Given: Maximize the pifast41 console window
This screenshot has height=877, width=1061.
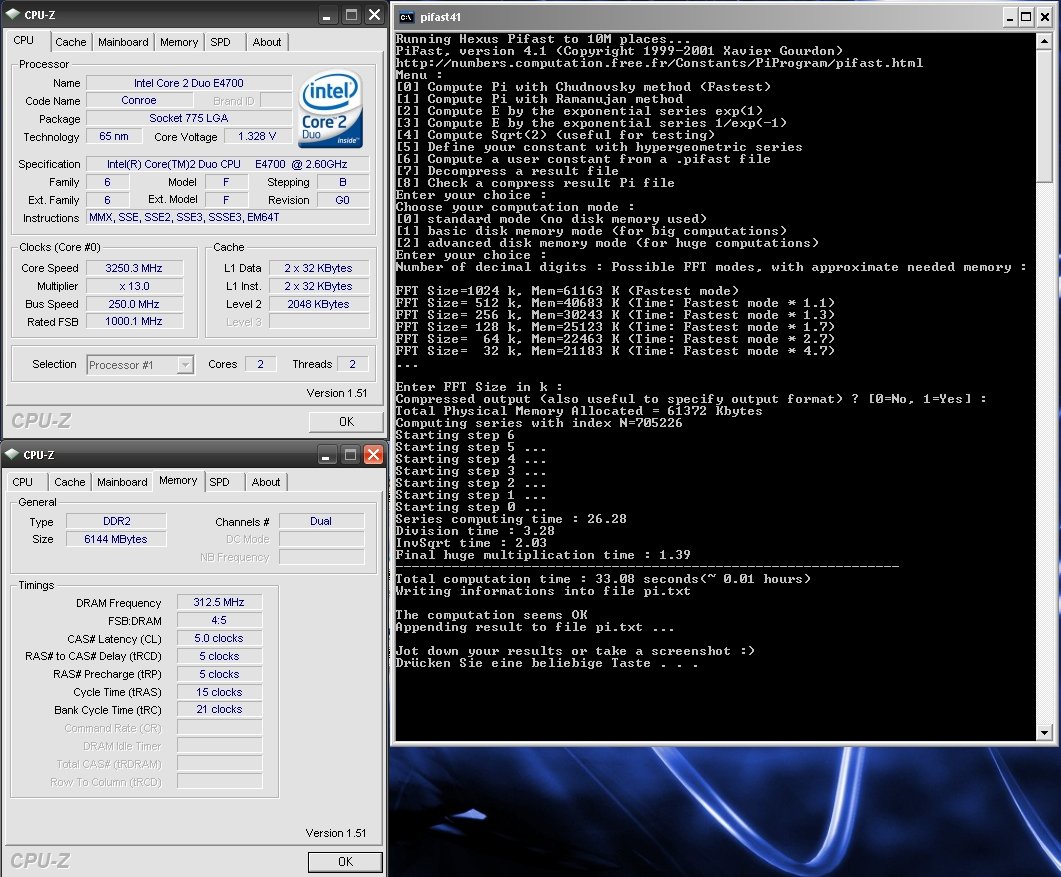Looking at the screenshot, I should click(1026, 17).
